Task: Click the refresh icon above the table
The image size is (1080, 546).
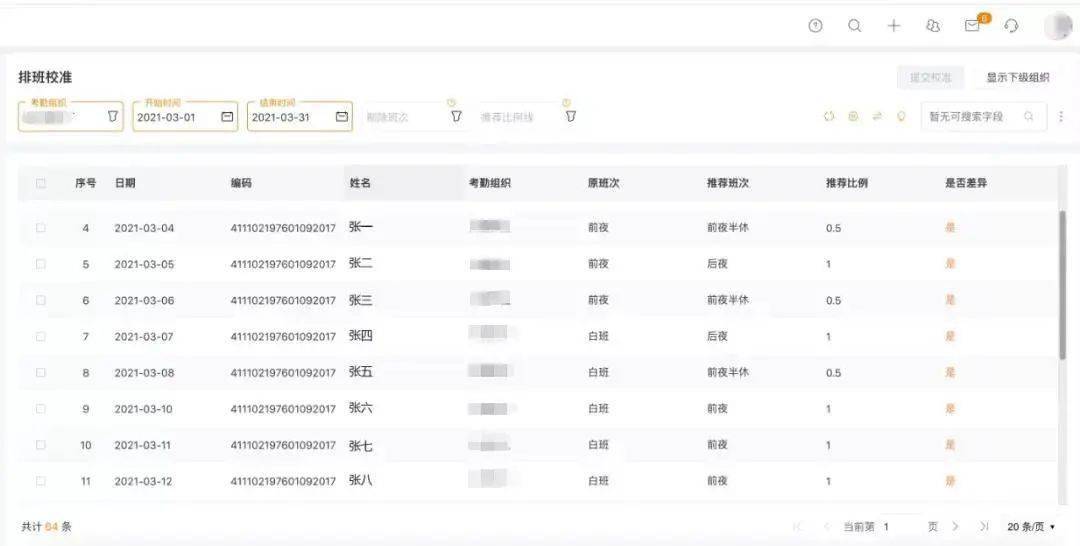Action: (x=829, y=117)
